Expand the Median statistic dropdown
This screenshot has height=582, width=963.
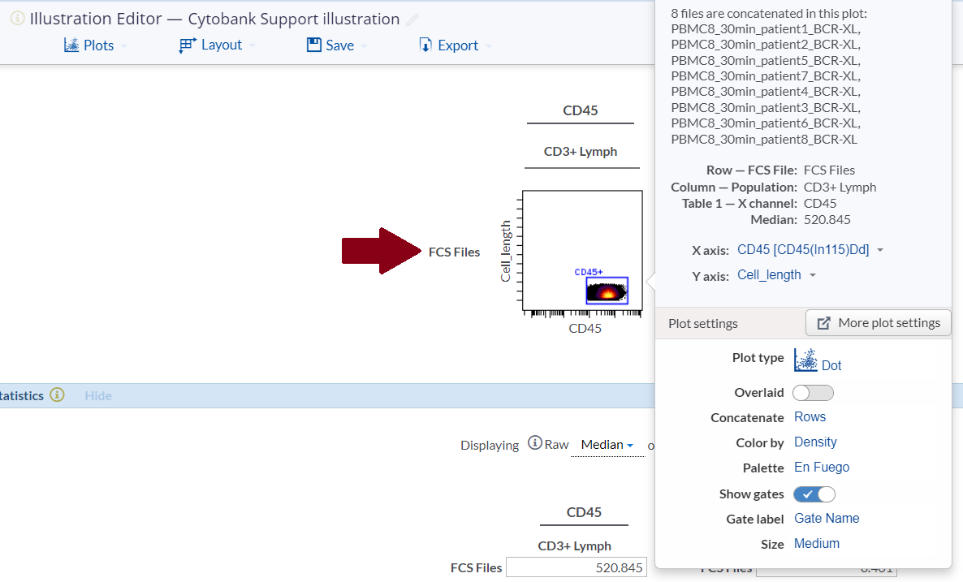[607, 445]
